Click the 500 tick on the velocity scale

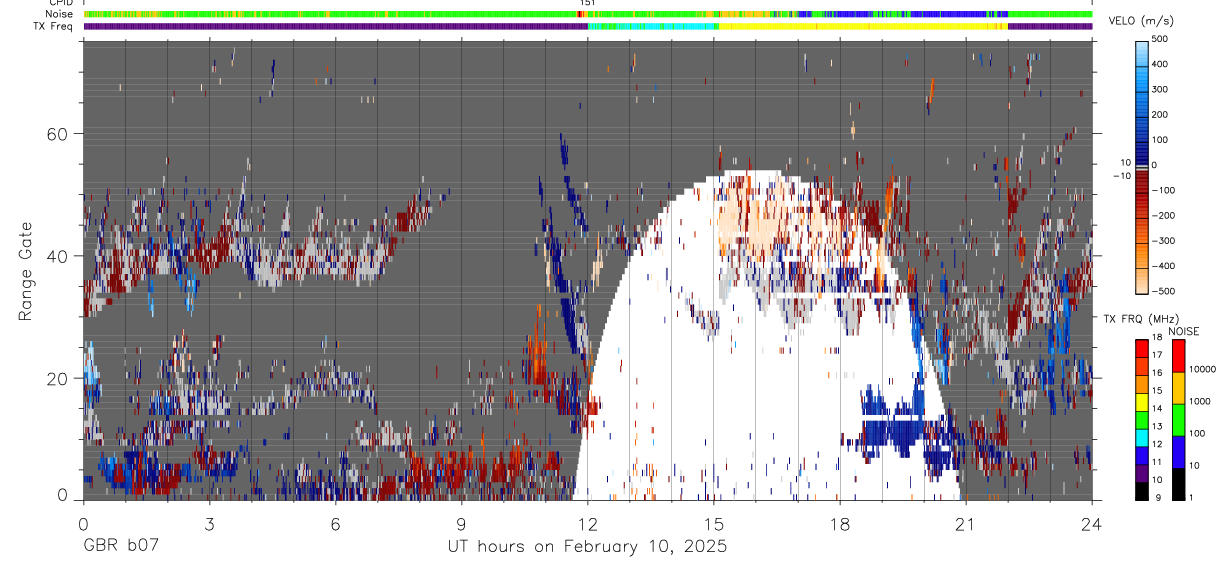(x=1162, y=39)
